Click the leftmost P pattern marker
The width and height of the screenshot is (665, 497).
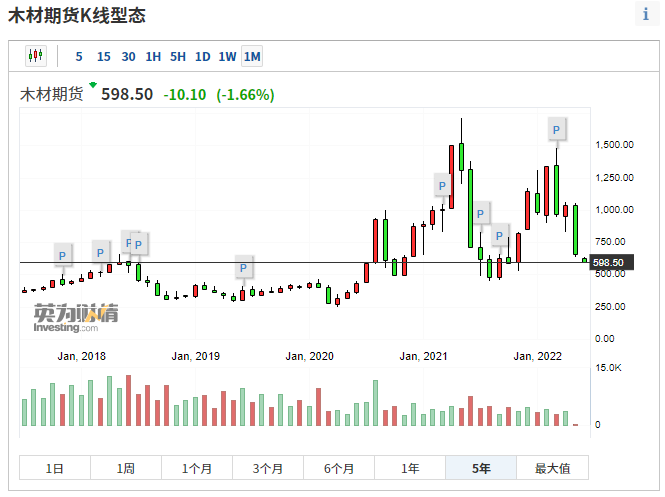62,255
